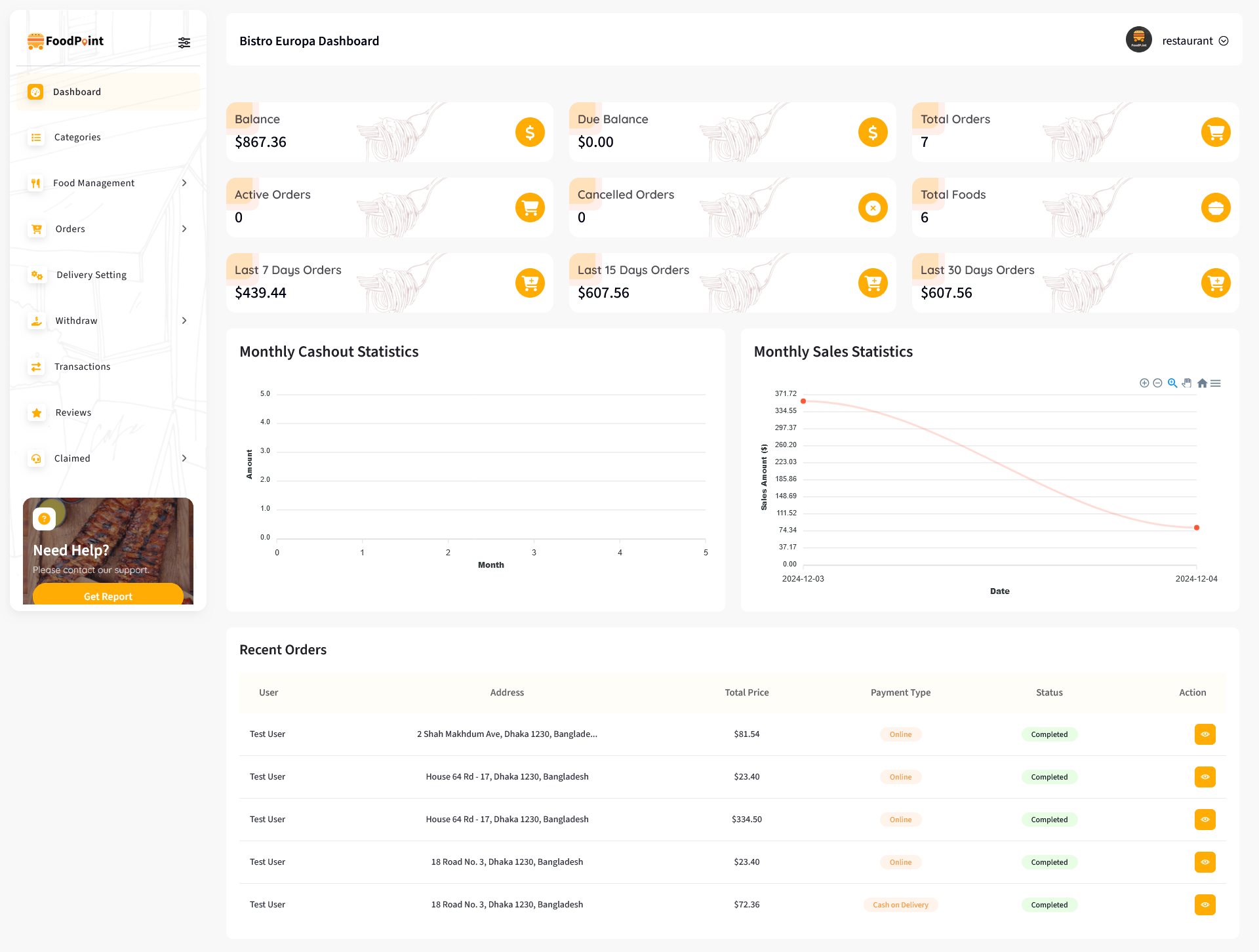Open the sales chart hamburger menu

coord(1216,383)
